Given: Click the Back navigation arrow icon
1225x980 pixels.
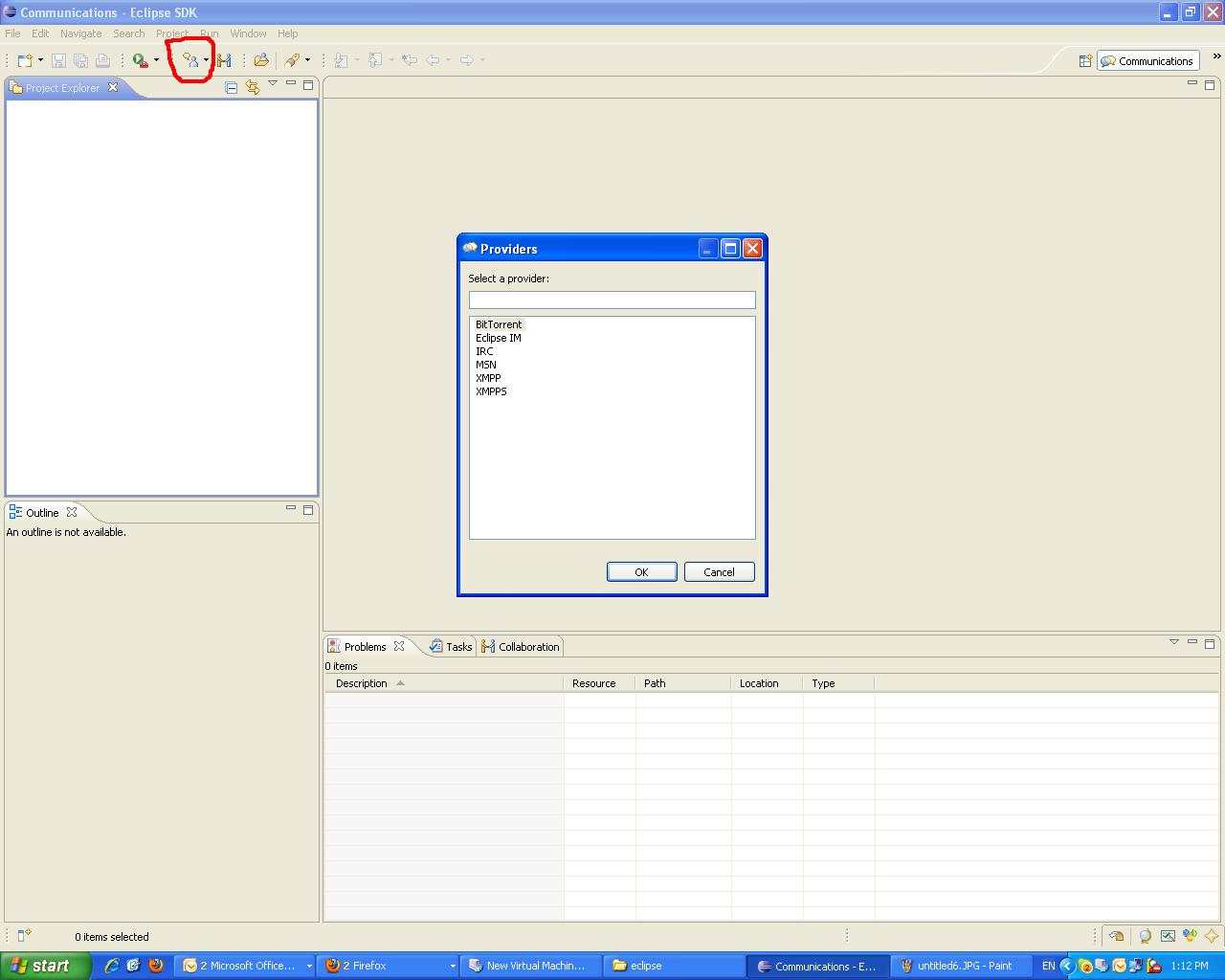Looking at the screenshot, I should (x=433, y=60).
